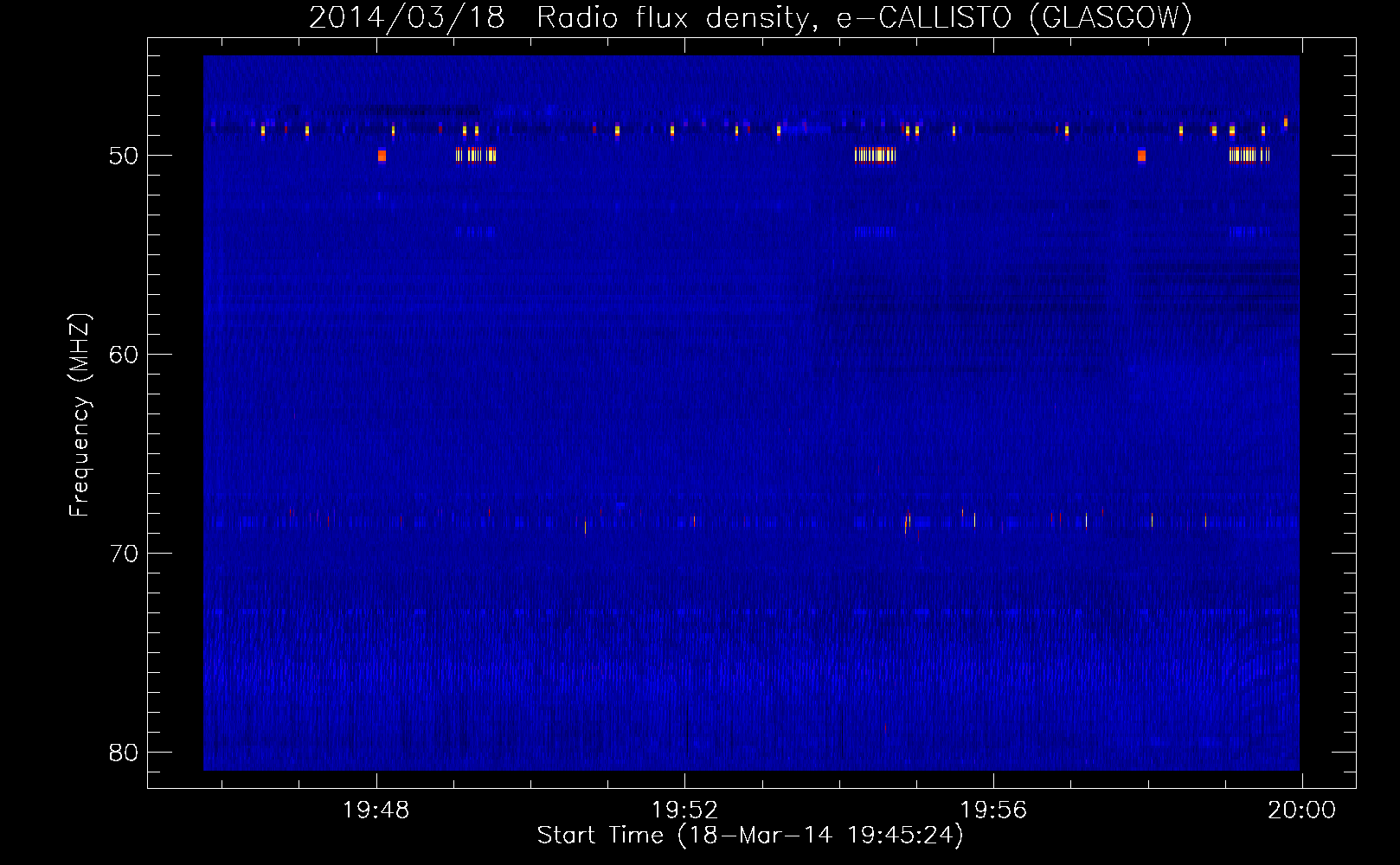Click the frequency tick label 60
Viewport: 1400px width, 865px height.
click(124, 355)
